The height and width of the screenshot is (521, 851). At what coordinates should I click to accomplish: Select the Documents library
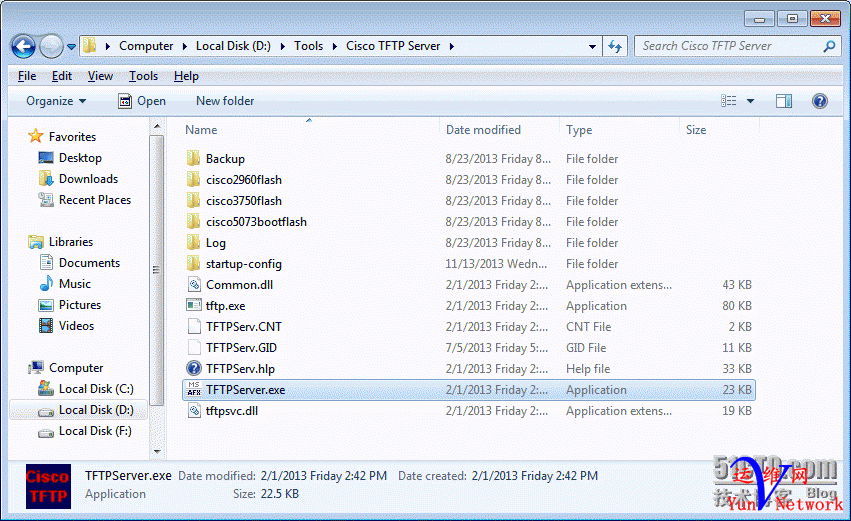tap(90, 263)
